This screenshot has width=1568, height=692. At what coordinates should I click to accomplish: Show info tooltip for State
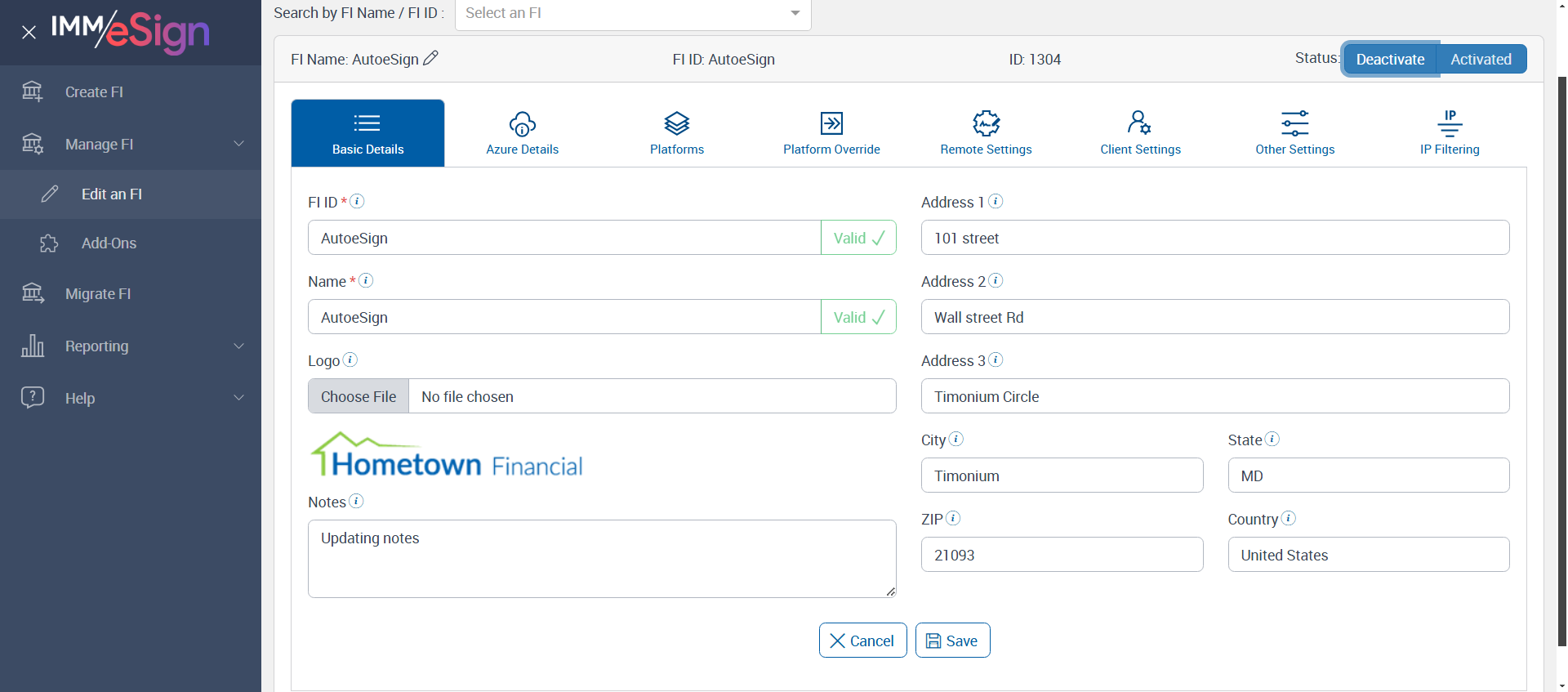pyautogui.click(x=1272, y=439)
